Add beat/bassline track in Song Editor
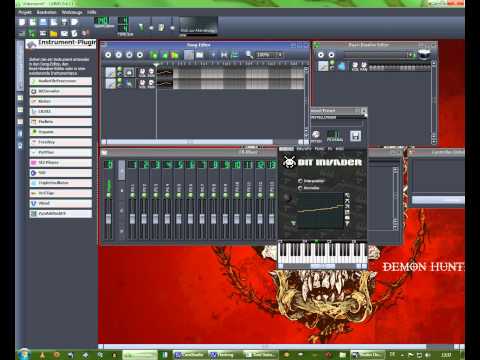The height and width of the screenshot is (360, 480). [154, 55]
